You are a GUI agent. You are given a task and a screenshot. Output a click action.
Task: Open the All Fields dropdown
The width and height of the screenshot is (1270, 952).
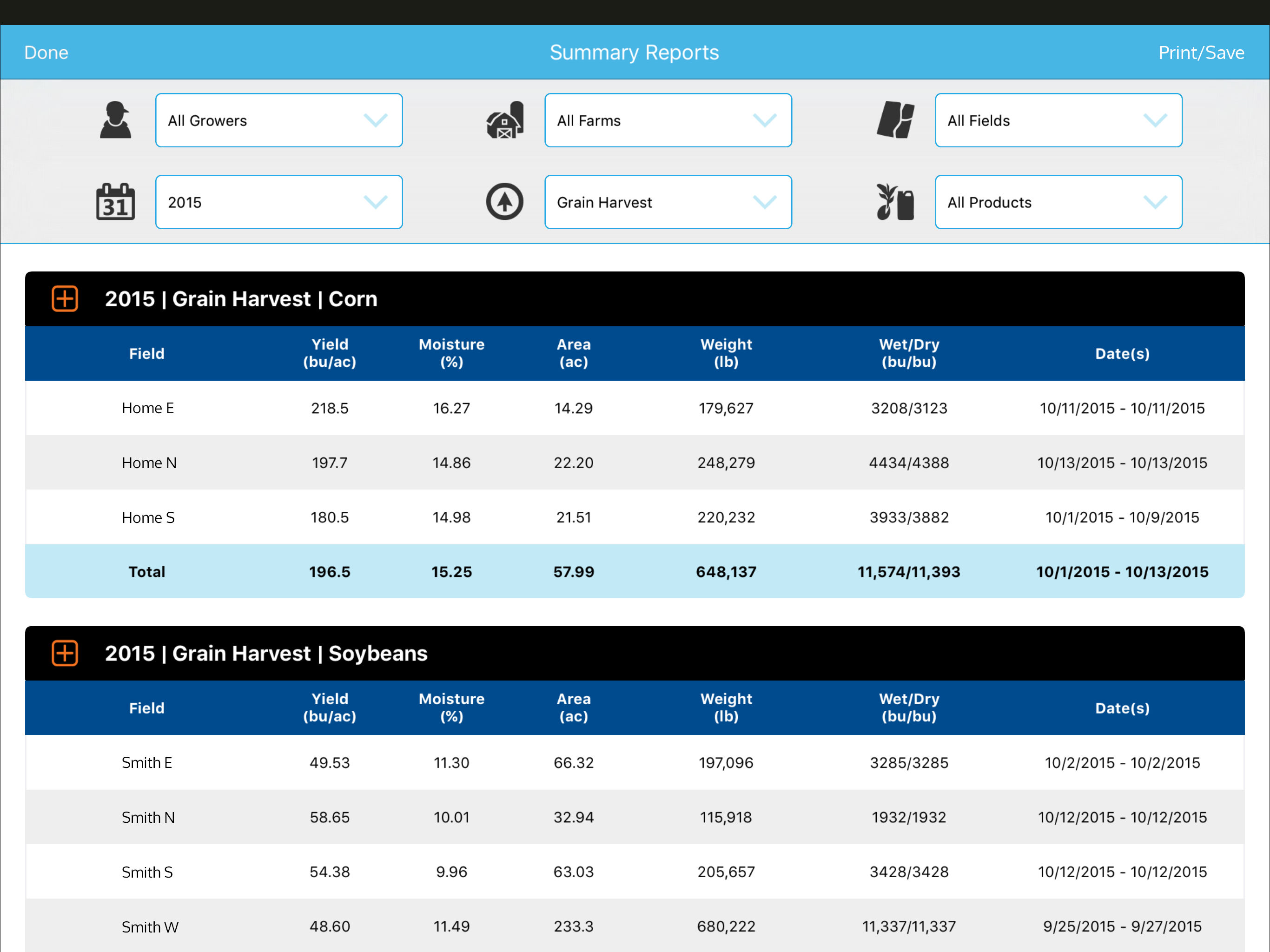(1058, 120)
